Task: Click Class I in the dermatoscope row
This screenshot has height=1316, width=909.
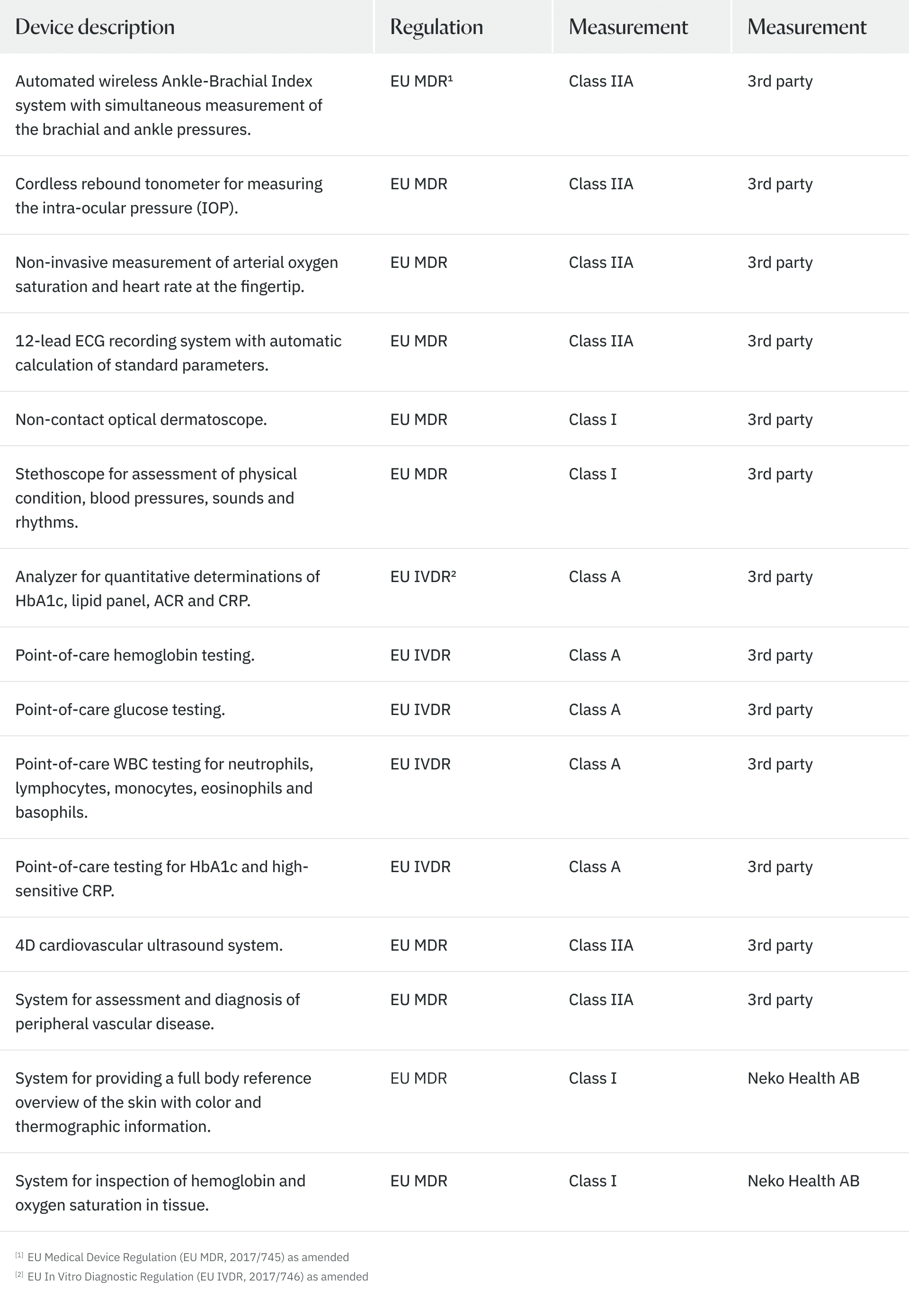Action: [592, 420]
